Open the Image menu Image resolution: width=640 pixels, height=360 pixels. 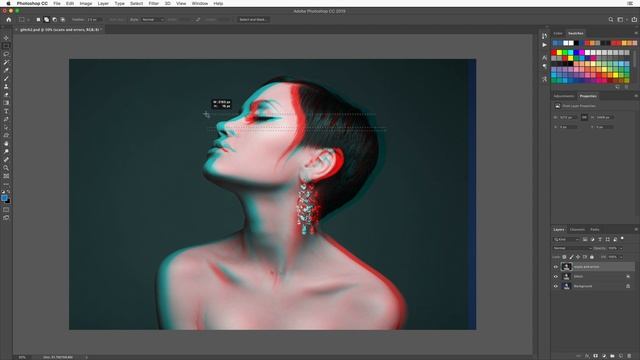86,3
